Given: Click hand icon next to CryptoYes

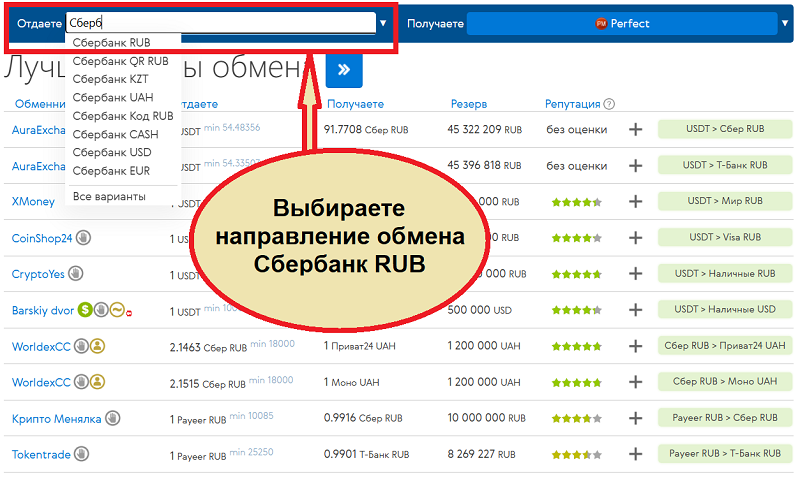Looking at the screenshot, I should pos(76,273).
